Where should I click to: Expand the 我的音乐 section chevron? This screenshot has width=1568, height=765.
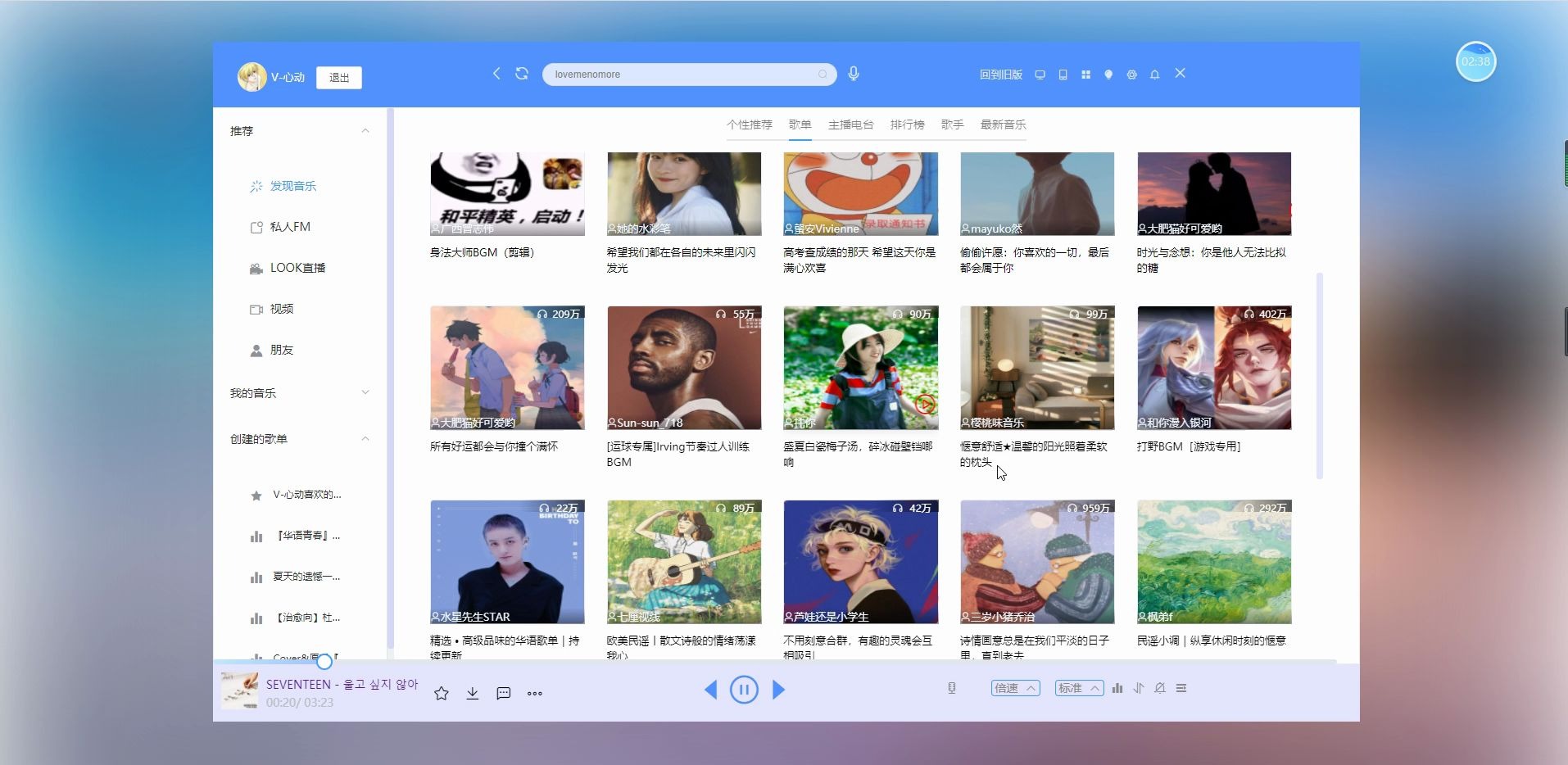click(x=365, y=393)
